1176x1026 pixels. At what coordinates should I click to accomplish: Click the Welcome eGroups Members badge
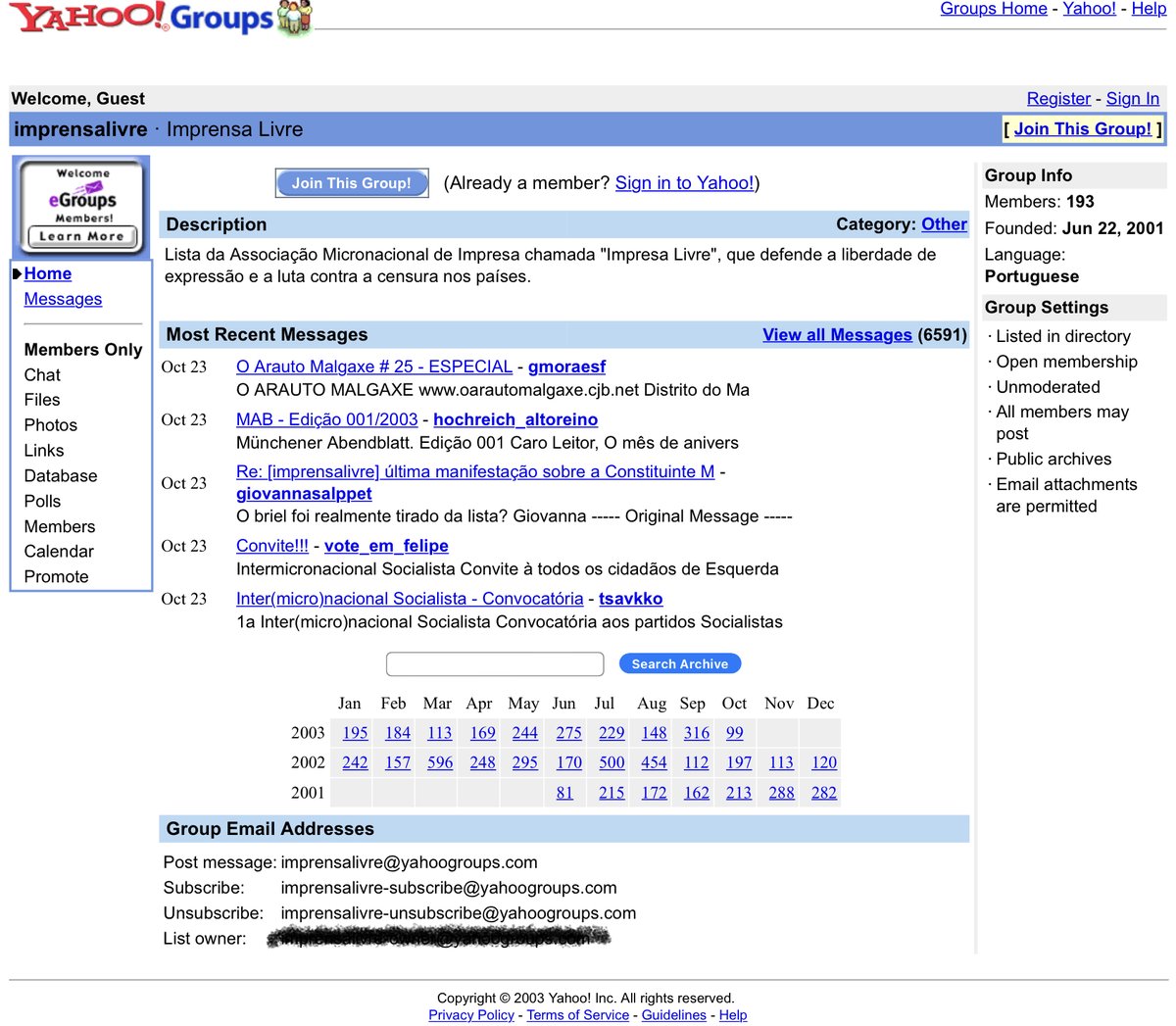pos(80,206)
